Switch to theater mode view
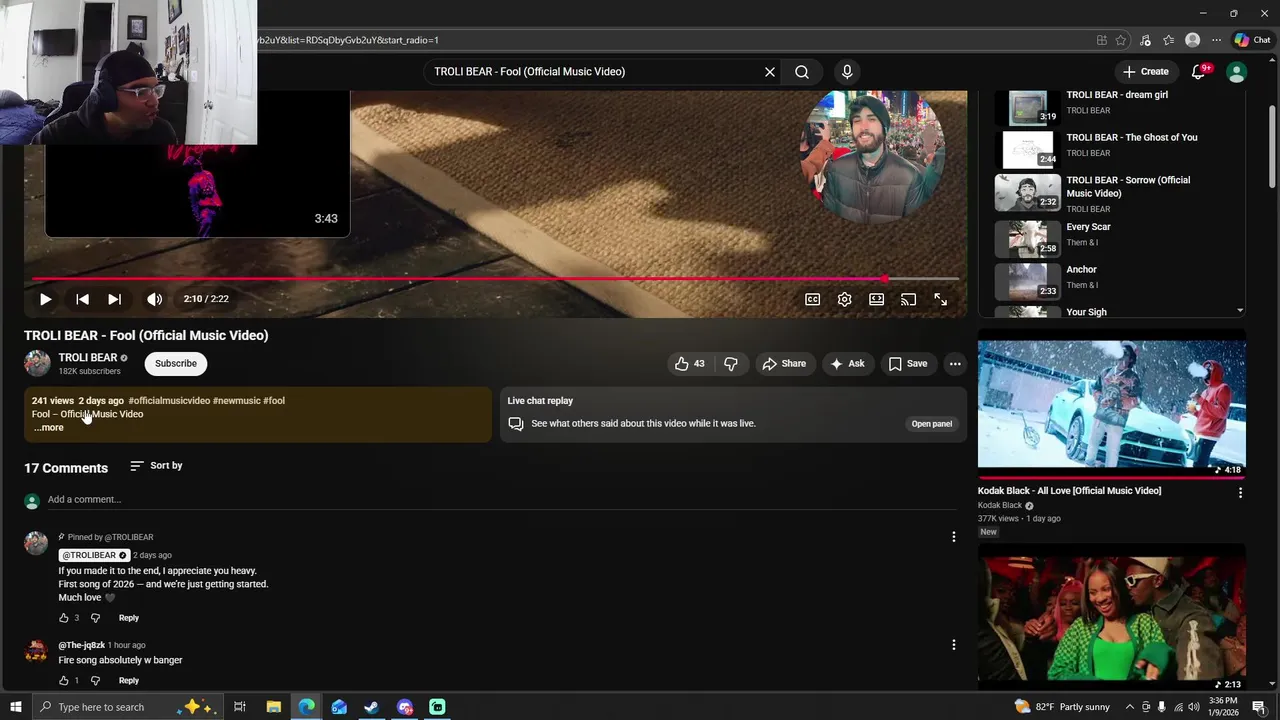This screenshot has width=1280, height=720. 877,299
